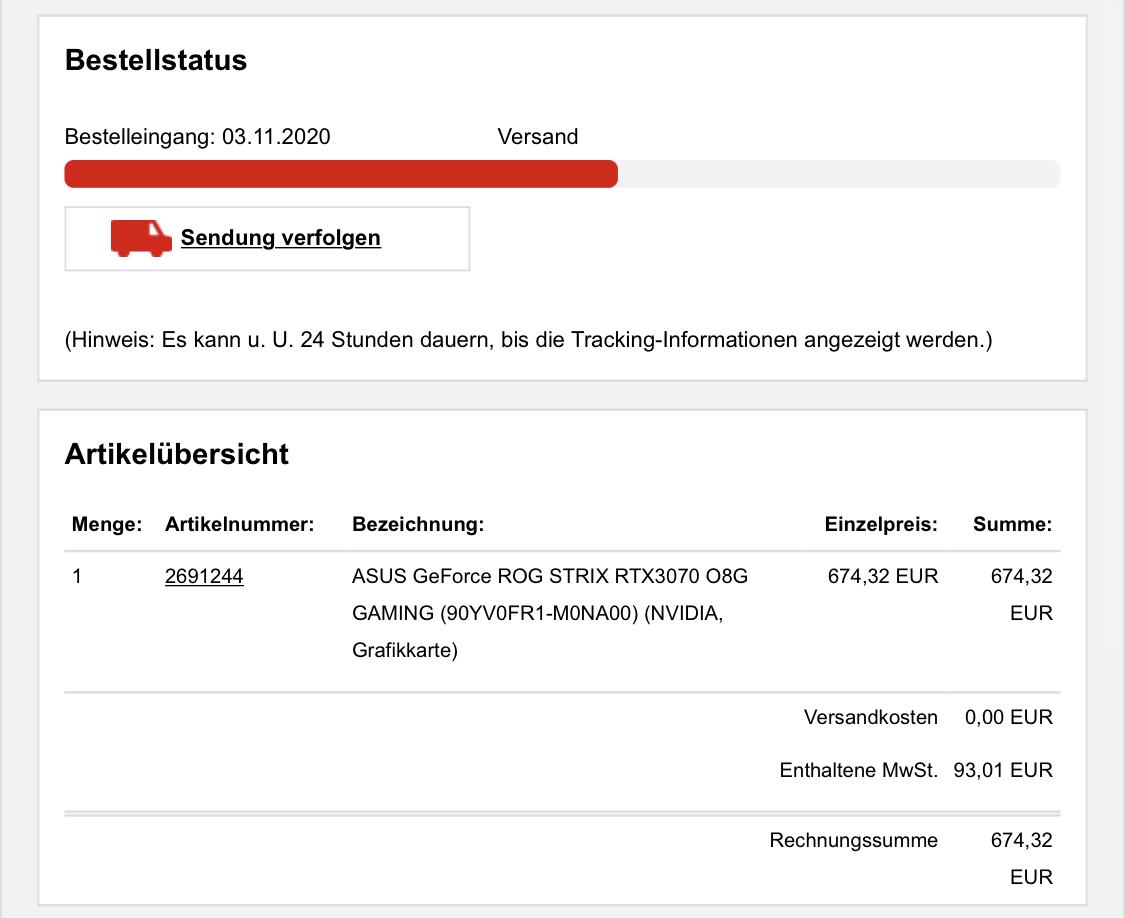
Task: Open the Sendung verfolgen tracking link
Action: point(281,238)
